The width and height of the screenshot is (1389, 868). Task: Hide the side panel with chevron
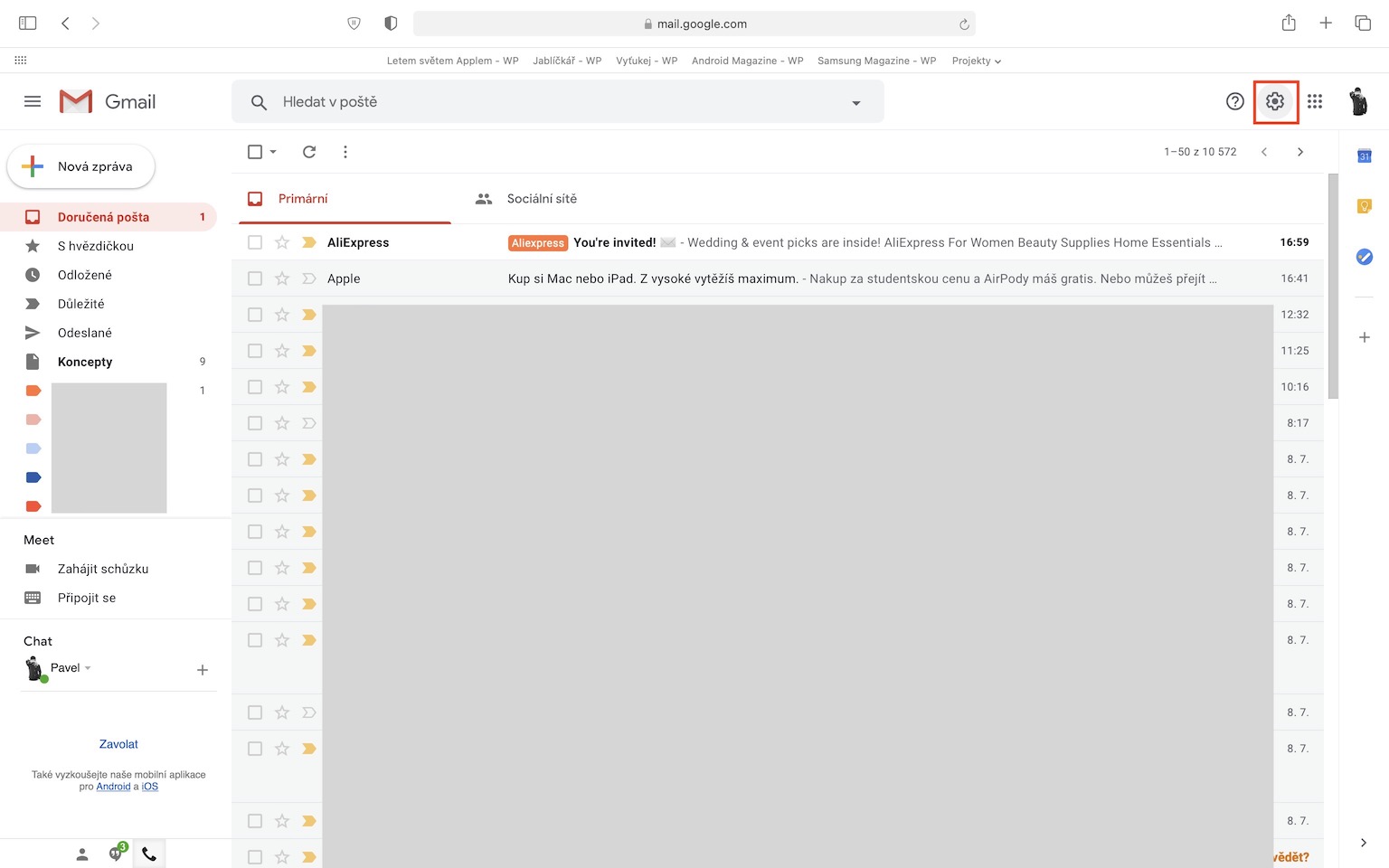tap(1364, 843)
